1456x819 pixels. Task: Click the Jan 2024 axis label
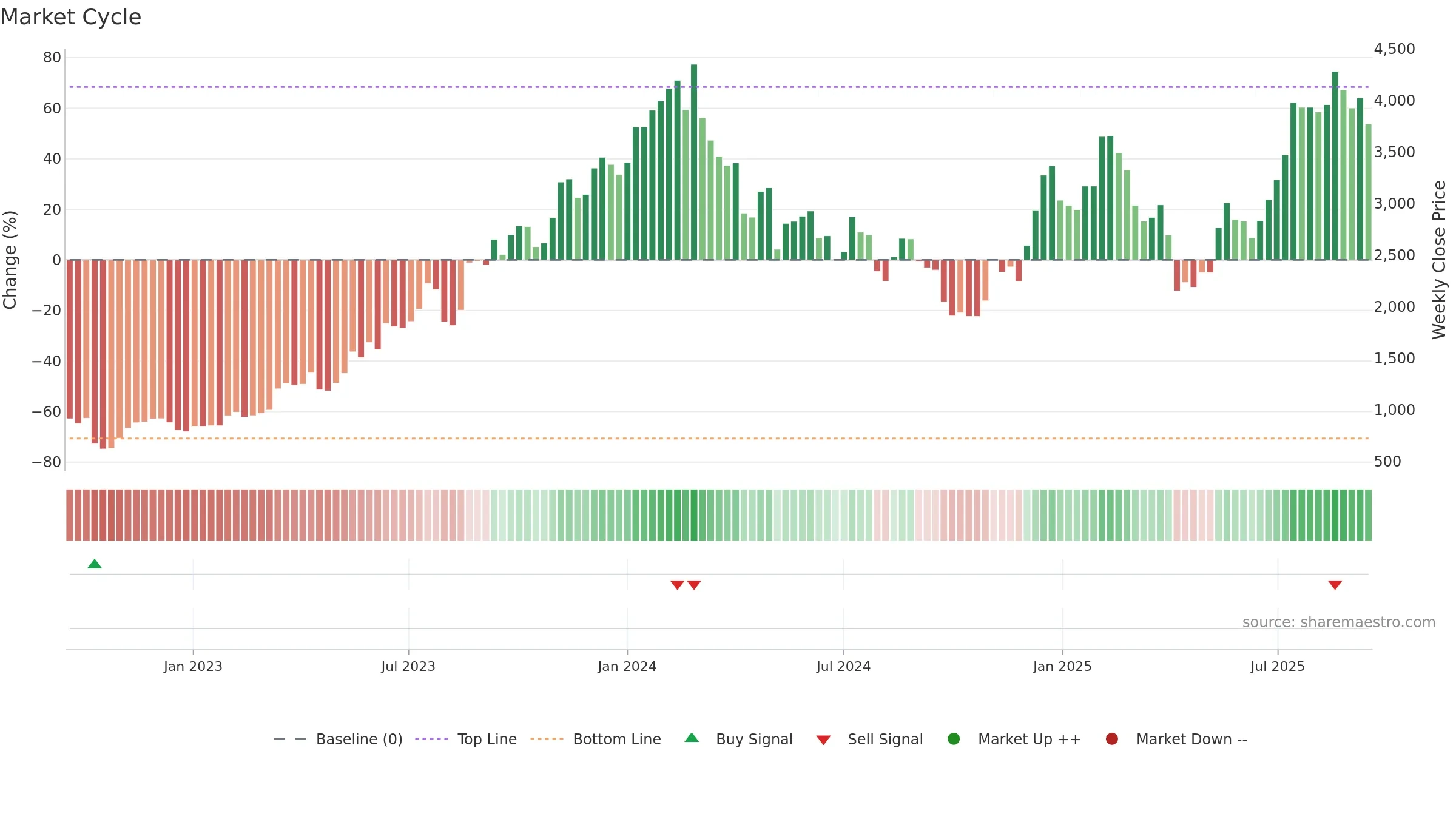point(627,666)
